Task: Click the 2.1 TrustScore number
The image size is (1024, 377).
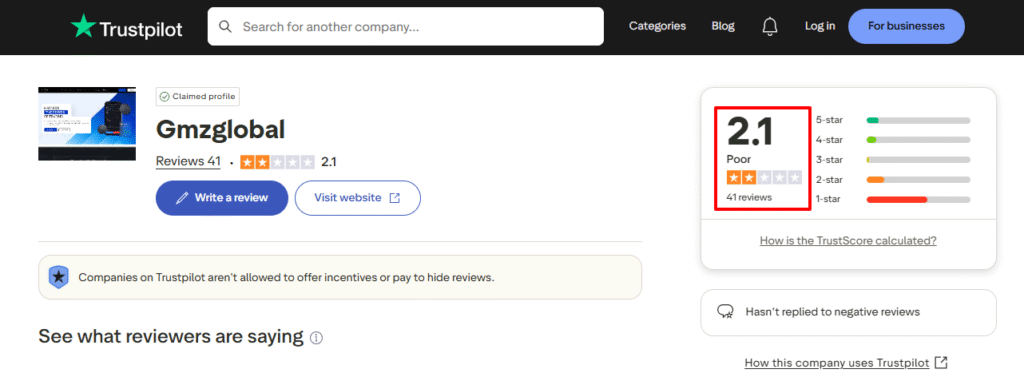Action: pos(750,131)
